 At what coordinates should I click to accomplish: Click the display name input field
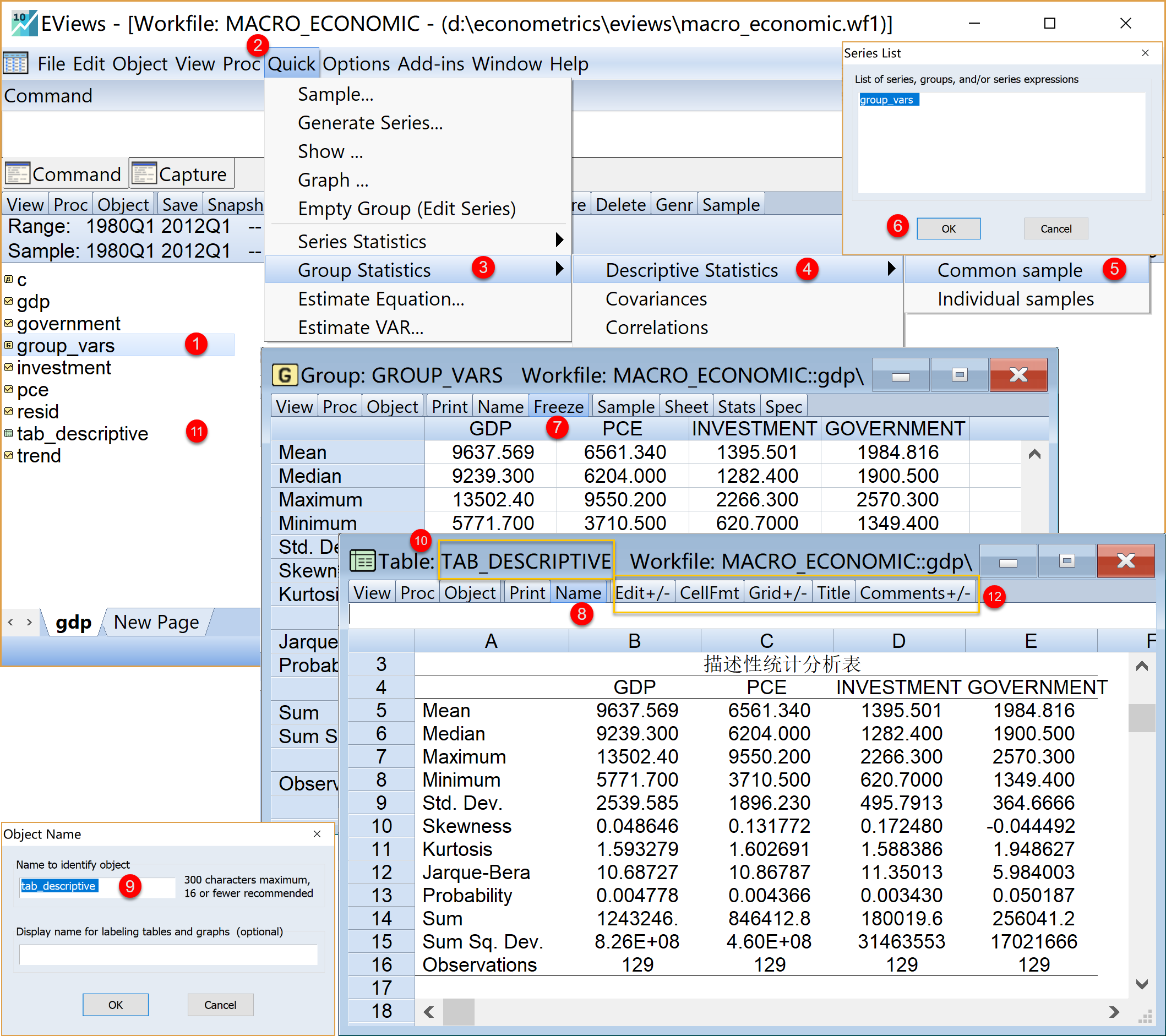168,955
